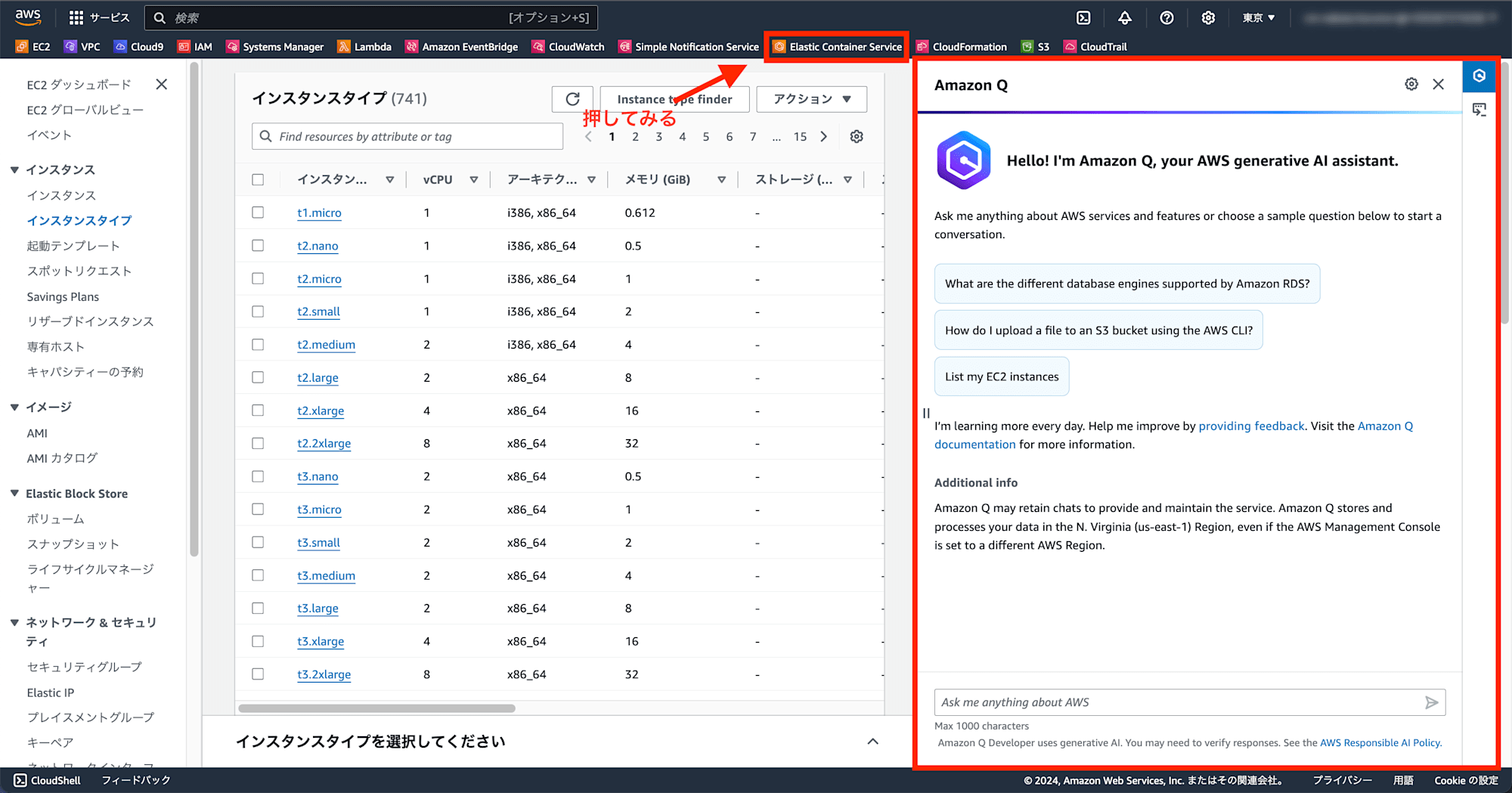Sort by メモリ (GiB) column arrow
The width and height of the screenshot is (1512, 793).
[722, 180]
